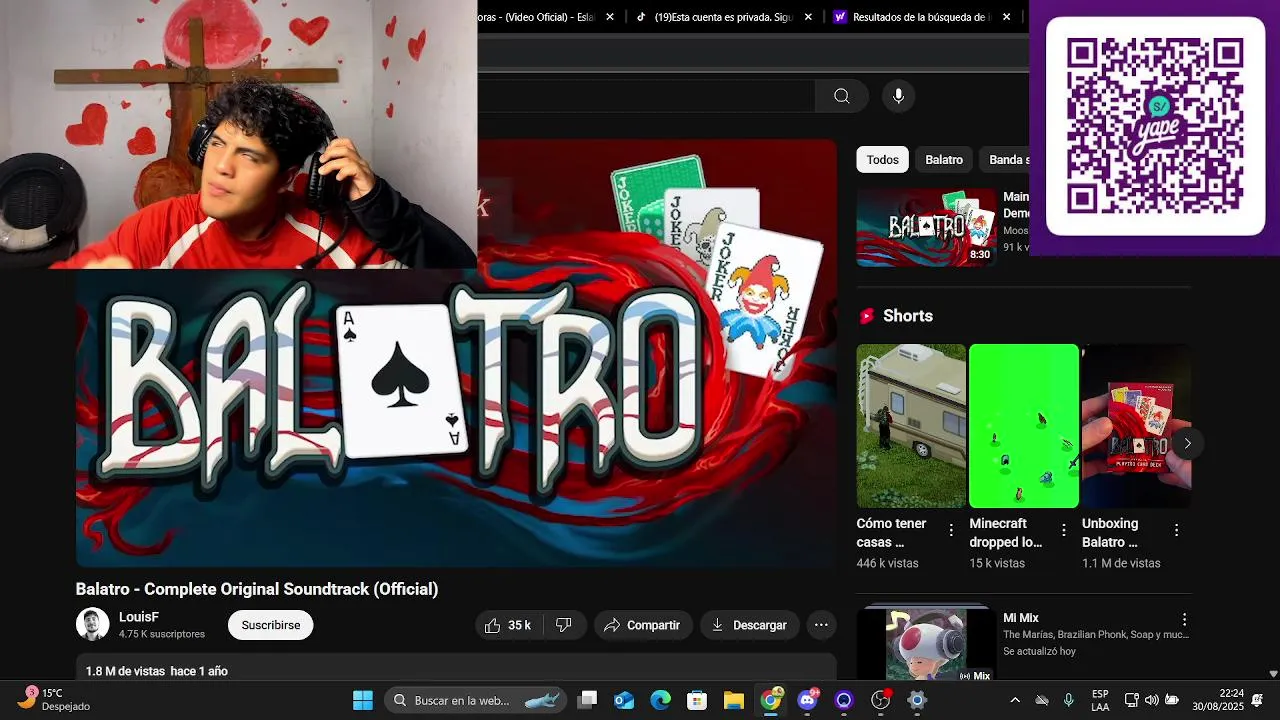Click the Balatro video player
The height and width of the screenshot is (720, 1280).
tap(456, 353)
